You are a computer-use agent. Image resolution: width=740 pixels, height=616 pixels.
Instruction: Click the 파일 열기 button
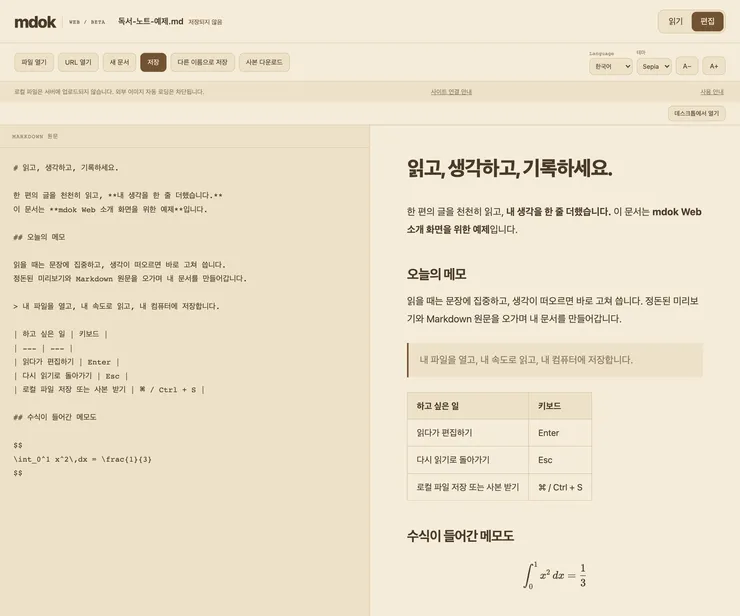point(34,62)
